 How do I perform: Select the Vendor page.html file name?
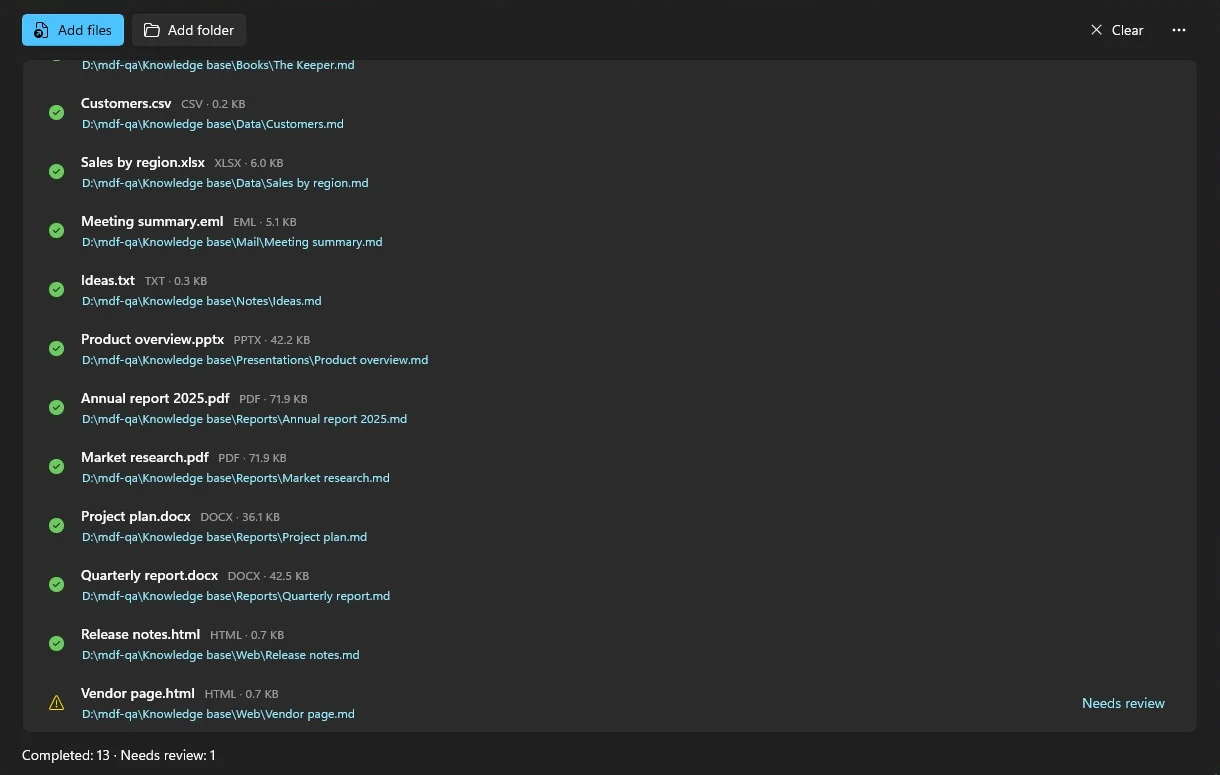[138, 693]
